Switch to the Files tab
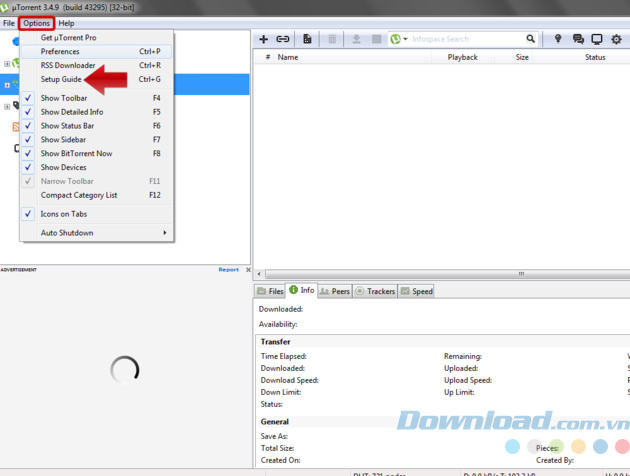 coord(270,291)
